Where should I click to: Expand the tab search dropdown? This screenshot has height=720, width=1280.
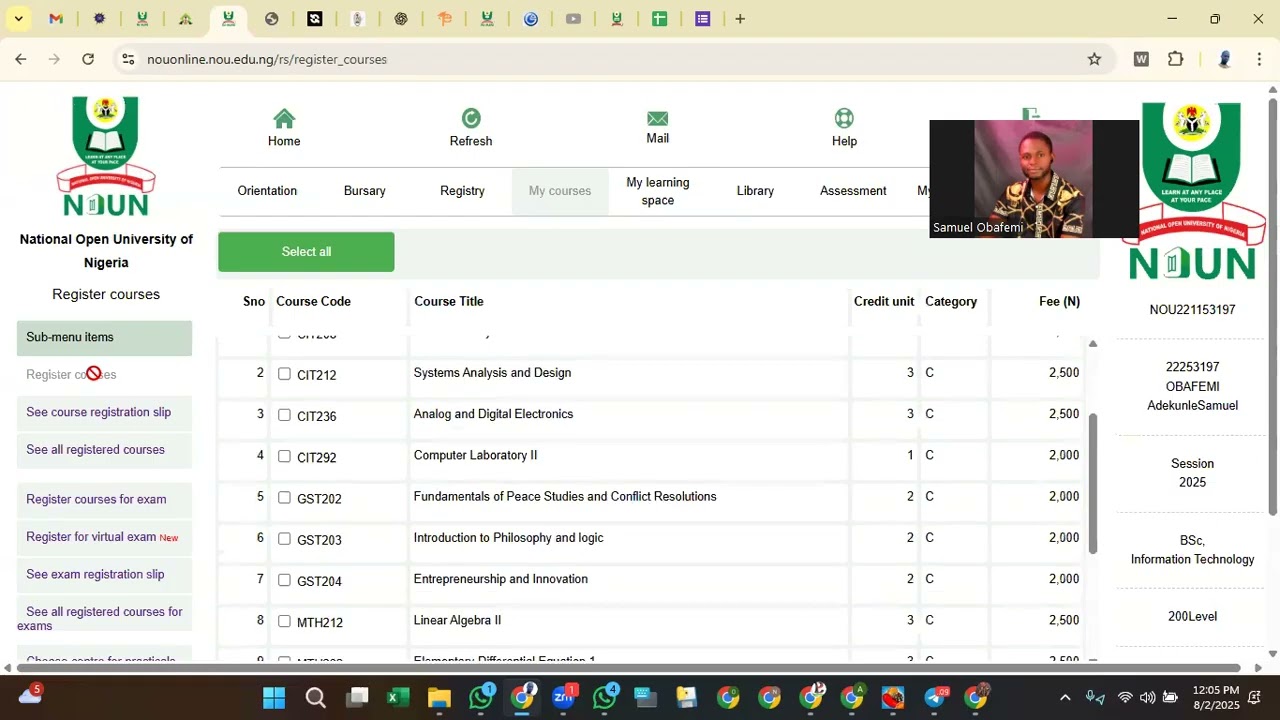[x=18, y=19]
